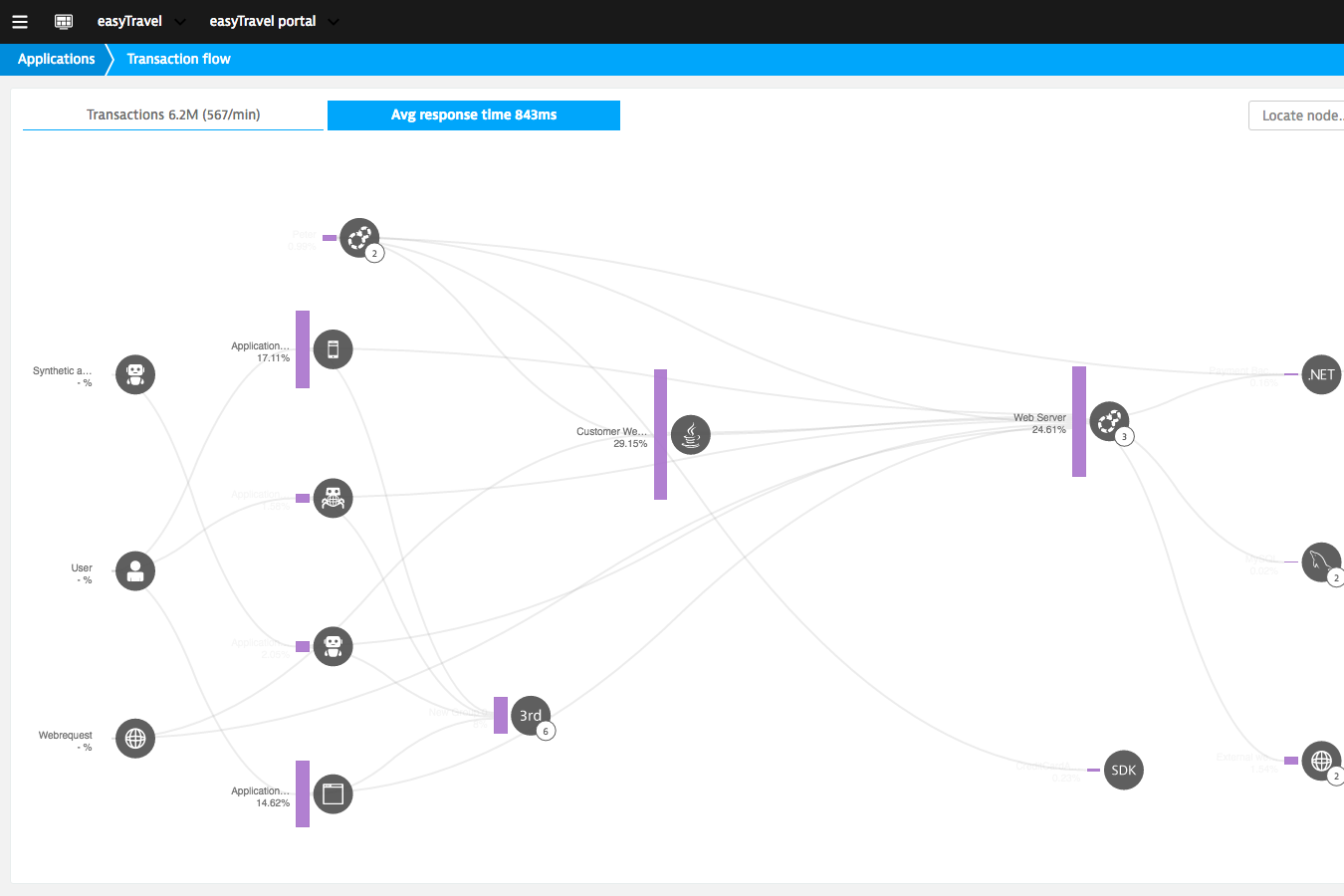Click the .NET service node
The image size is (1344, 896).
1321,374
